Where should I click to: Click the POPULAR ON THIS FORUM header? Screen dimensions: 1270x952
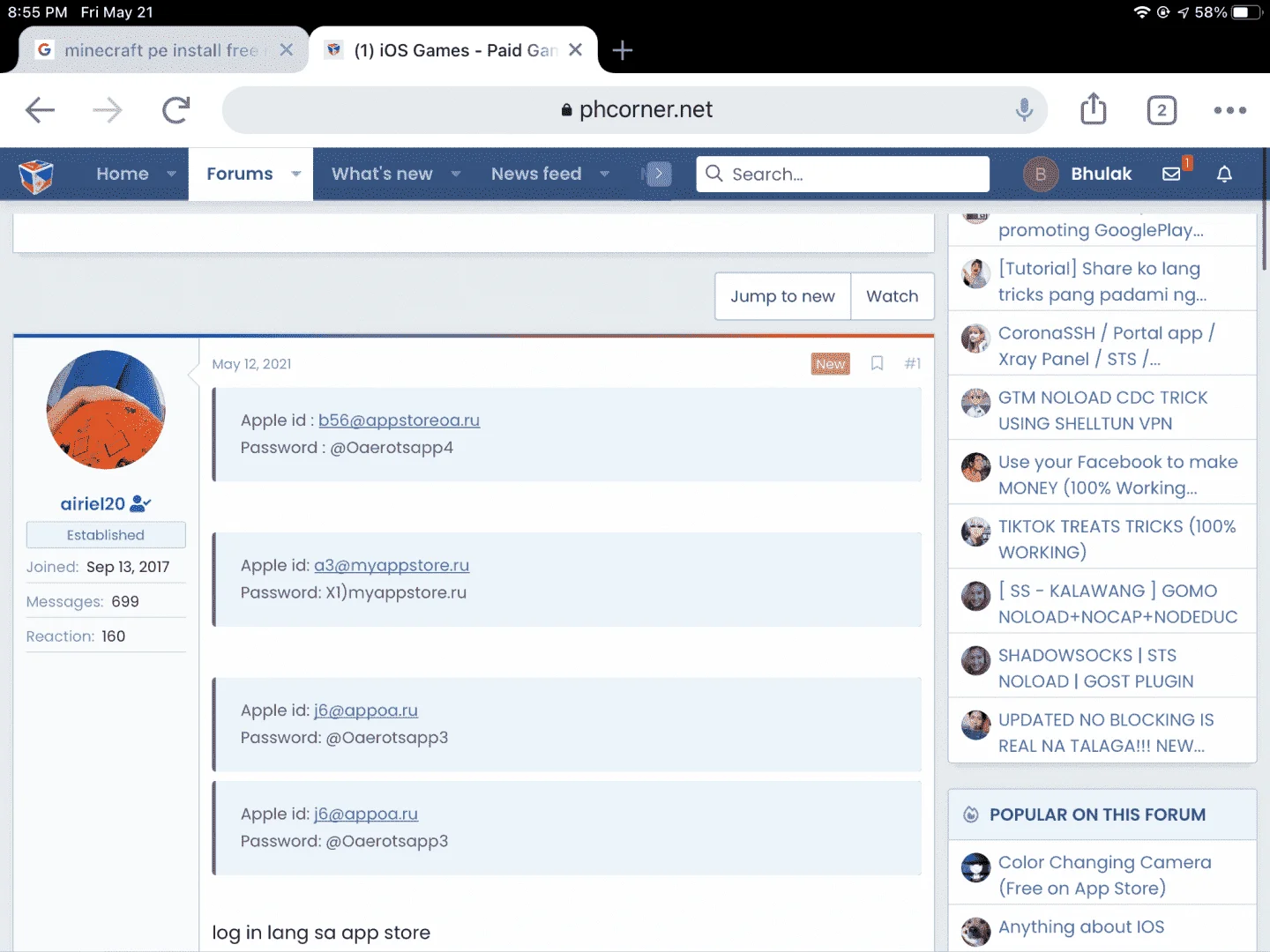(x=1097, y=814)
